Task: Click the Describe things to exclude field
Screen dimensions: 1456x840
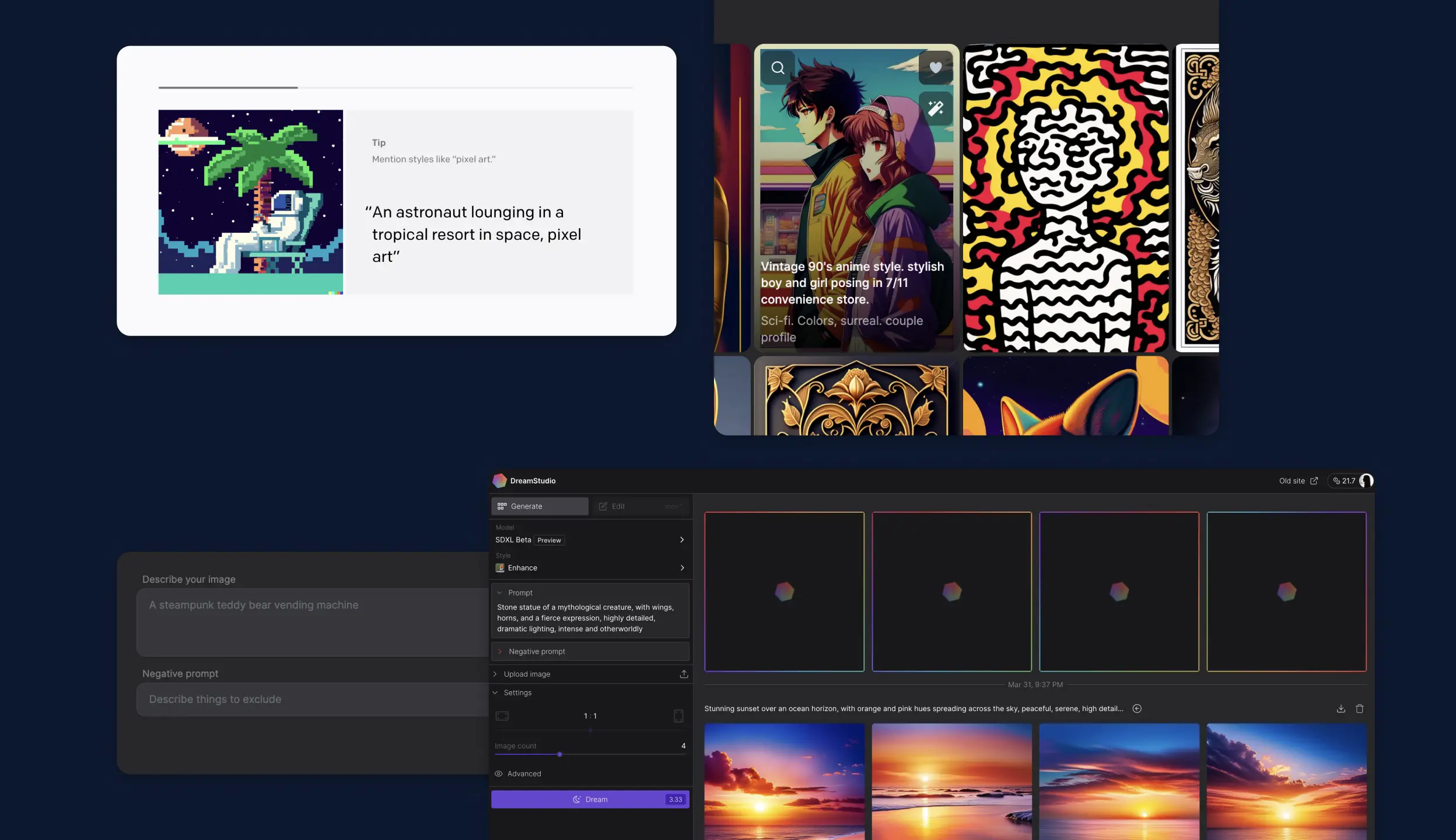Action: click(313, 699)
